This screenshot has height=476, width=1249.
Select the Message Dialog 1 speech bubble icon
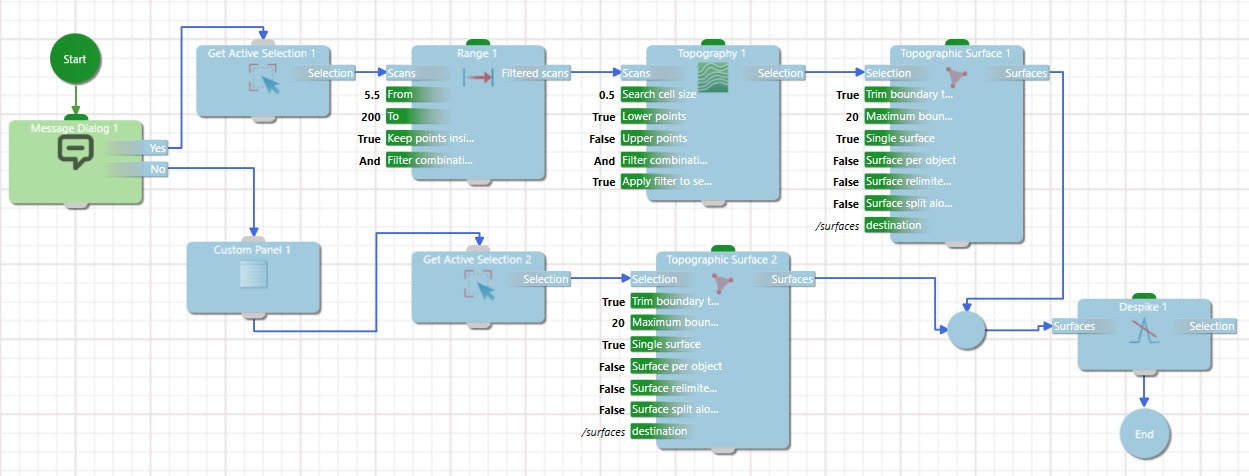click(x=76, y=153)
